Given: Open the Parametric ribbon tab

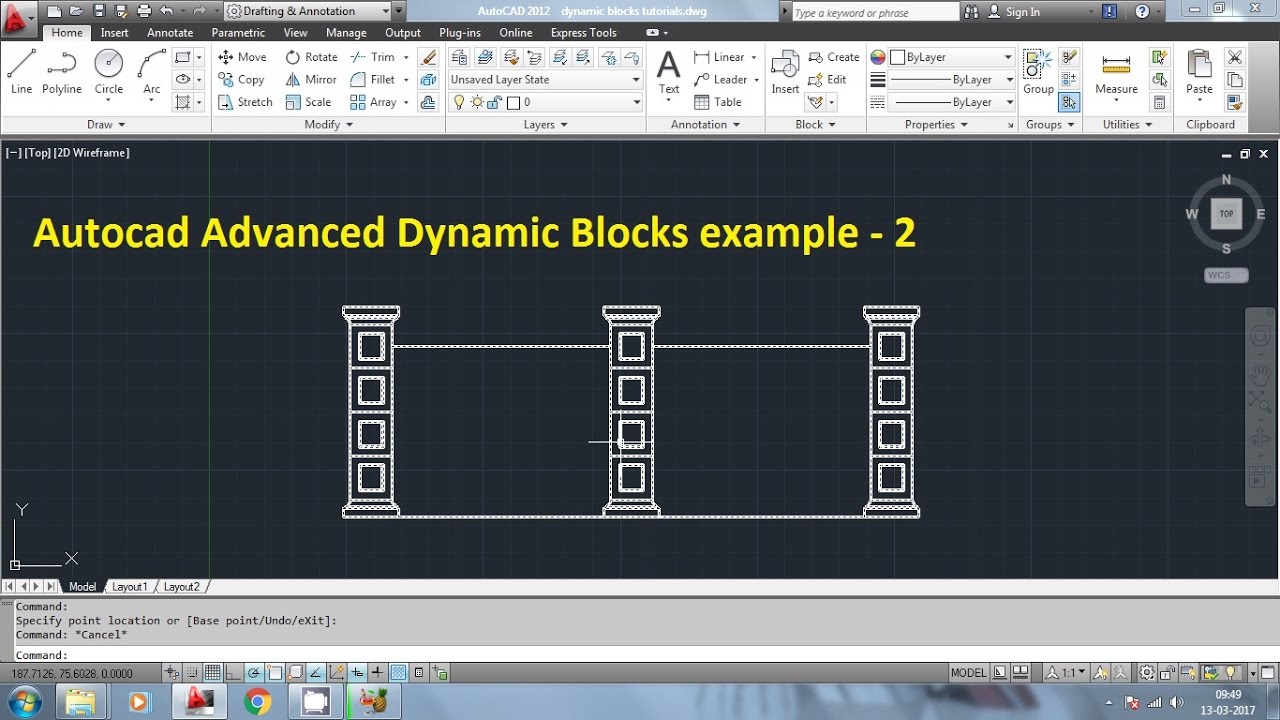Looking at the screenshot, I should [238, 33].
